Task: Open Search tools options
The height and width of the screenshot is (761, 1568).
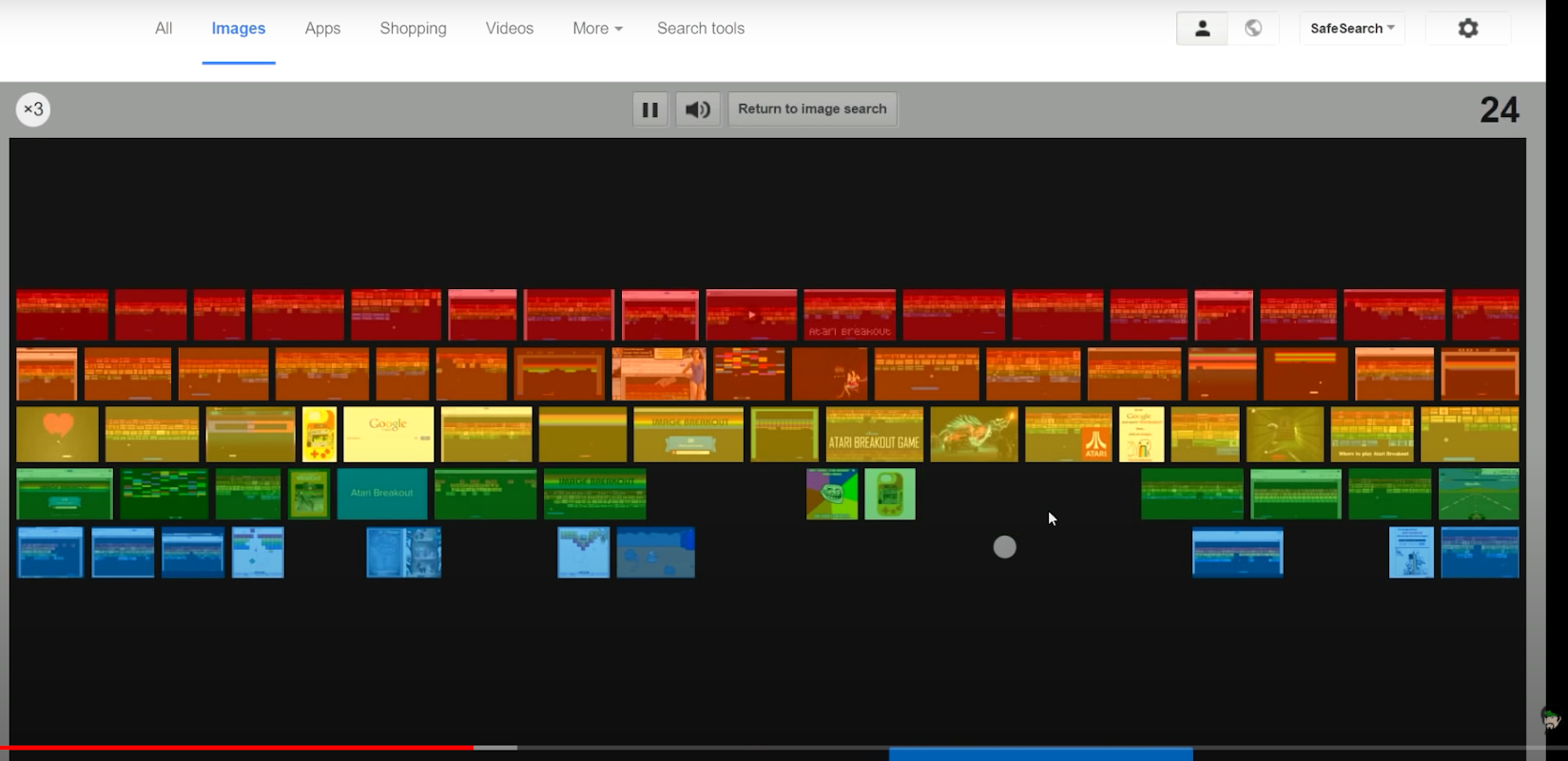Action: (701, 29)
